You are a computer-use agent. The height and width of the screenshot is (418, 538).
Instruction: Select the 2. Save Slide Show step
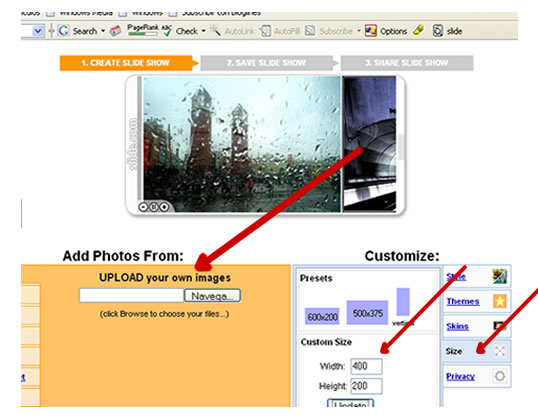(266, 63)
